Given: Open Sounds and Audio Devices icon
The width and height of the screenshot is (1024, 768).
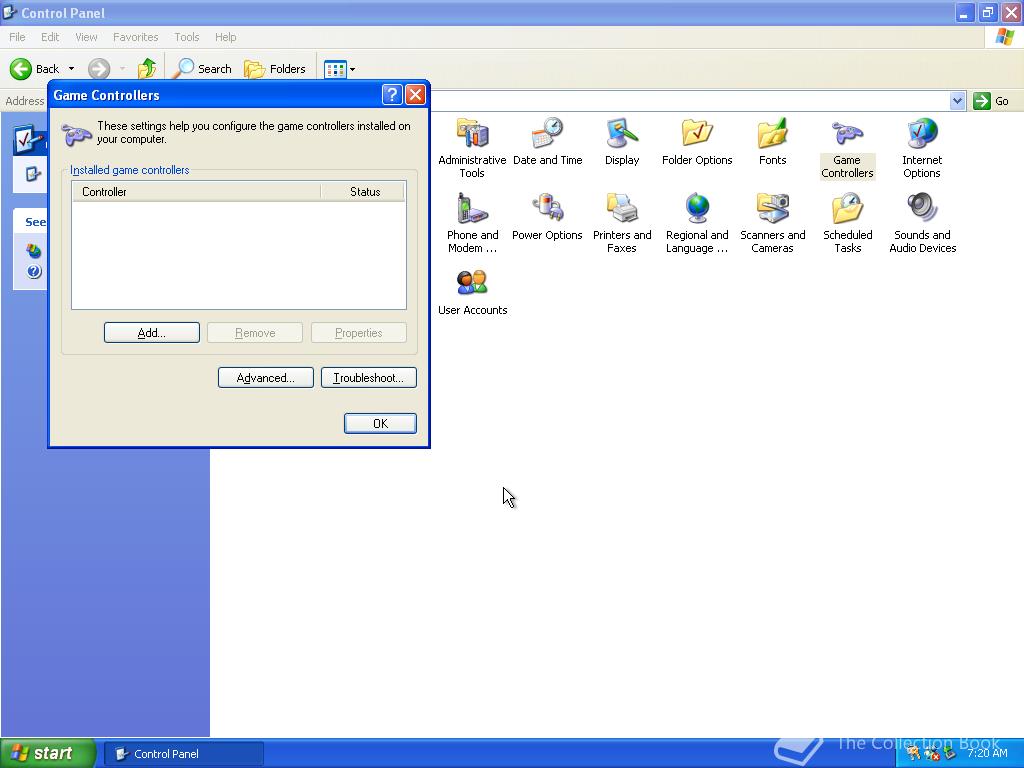Looking at the screenshot, I should pyautogui.click(x=922, y=223).
